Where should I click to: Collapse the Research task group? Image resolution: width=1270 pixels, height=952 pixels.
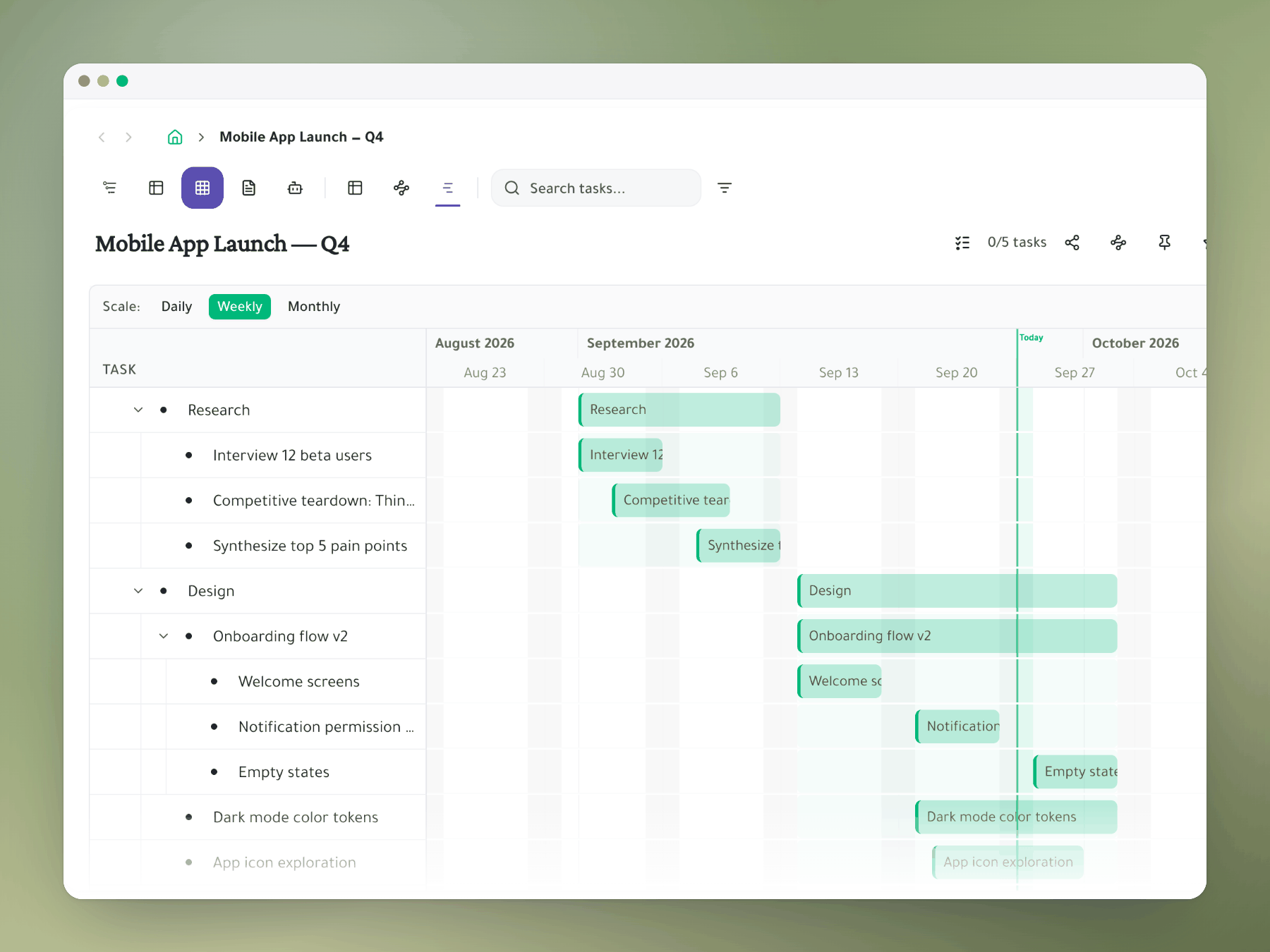coord(138,410)
